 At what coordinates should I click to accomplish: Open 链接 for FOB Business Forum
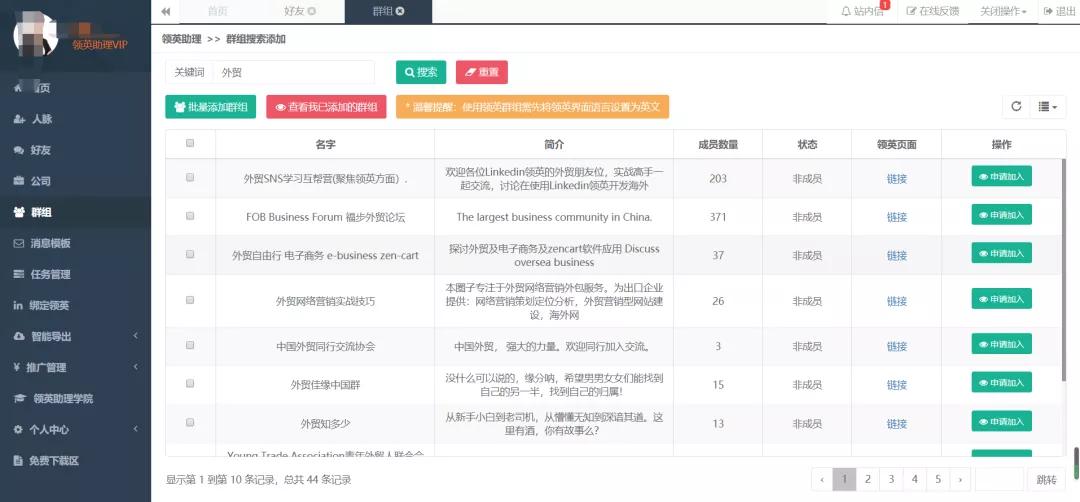[897, 217]
